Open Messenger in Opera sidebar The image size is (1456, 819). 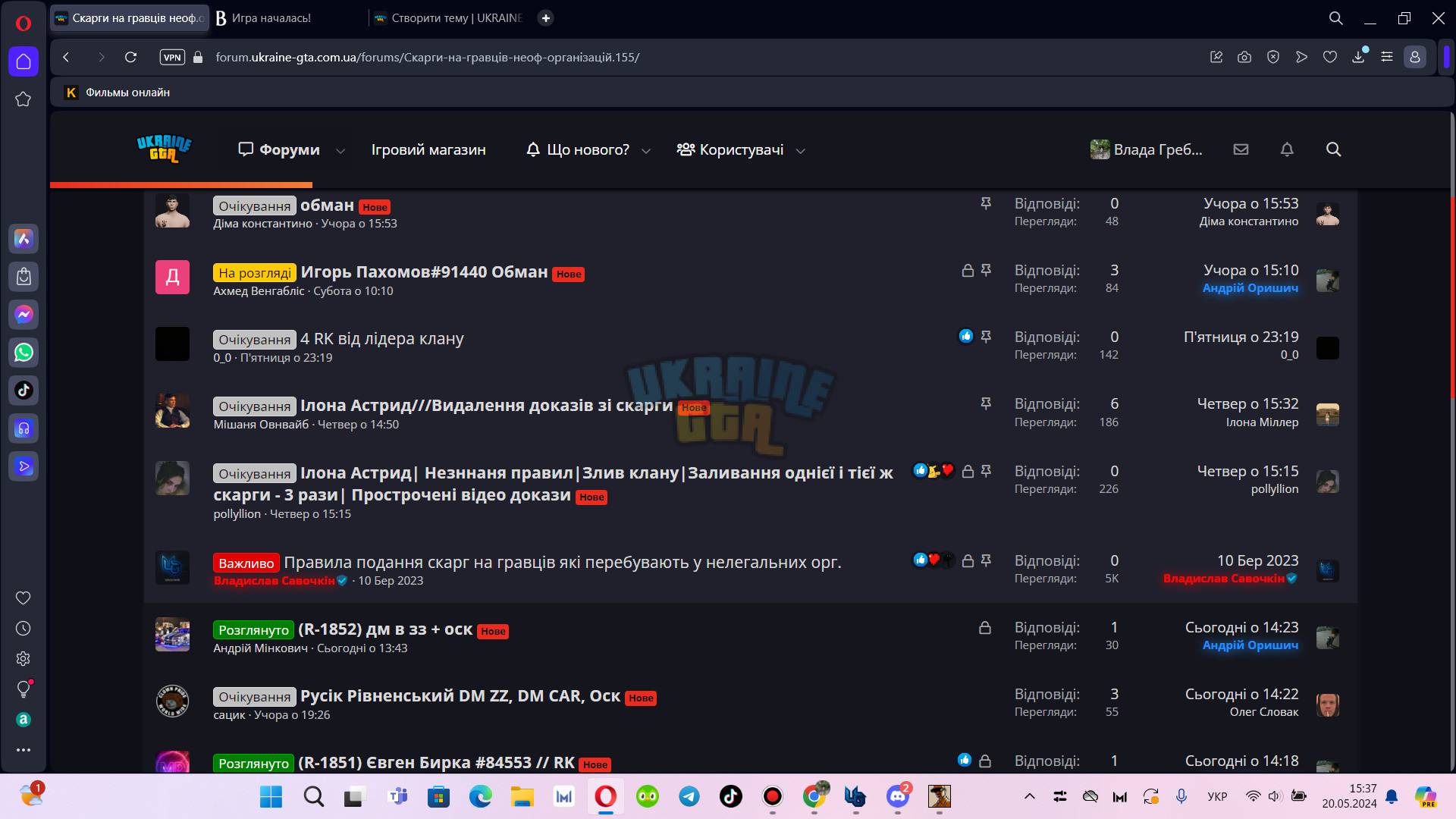tap(24, 315)
